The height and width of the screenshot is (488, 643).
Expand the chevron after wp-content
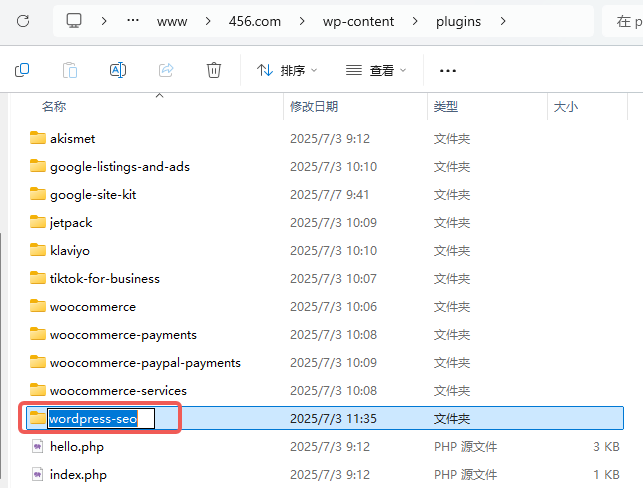[x=415, y=21]
